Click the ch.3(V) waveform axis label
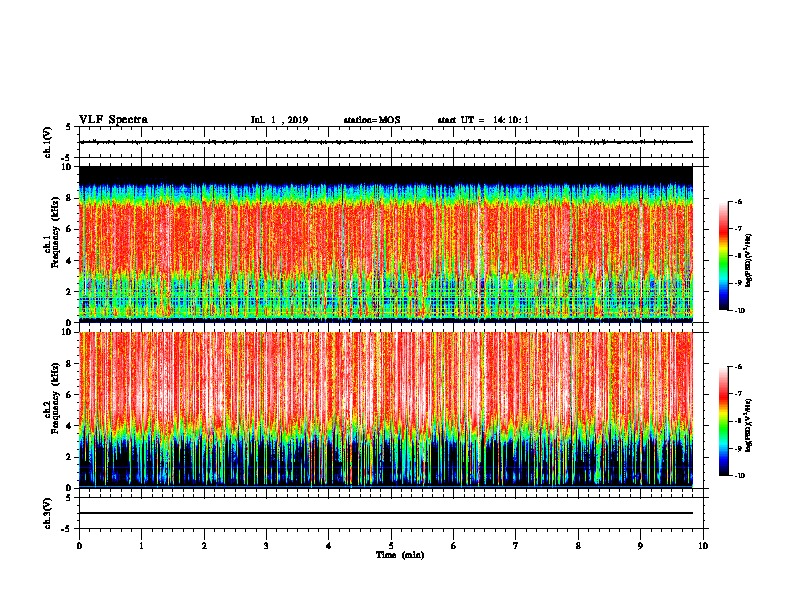 [x=47, y=513]
